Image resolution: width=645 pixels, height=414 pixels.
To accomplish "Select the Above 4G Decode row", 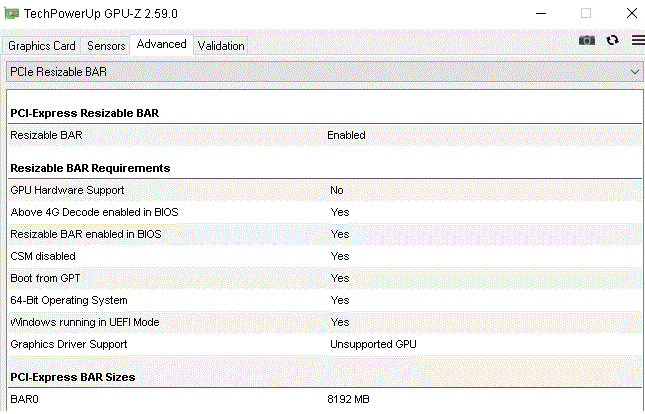I will pyautogui.click(x=323, y=212).
